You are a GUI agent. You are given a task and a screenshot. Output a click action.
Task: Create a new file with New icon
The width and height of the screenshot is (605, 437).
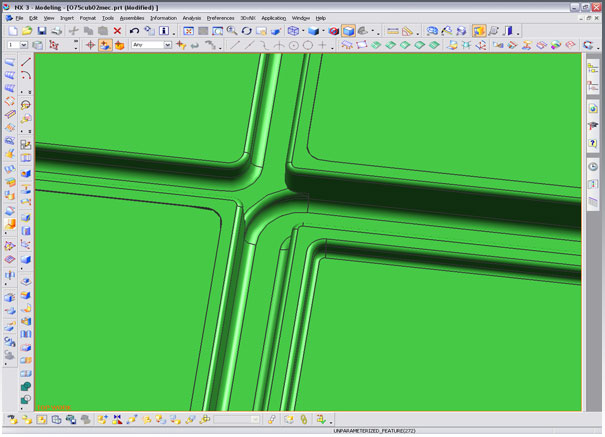13,31
